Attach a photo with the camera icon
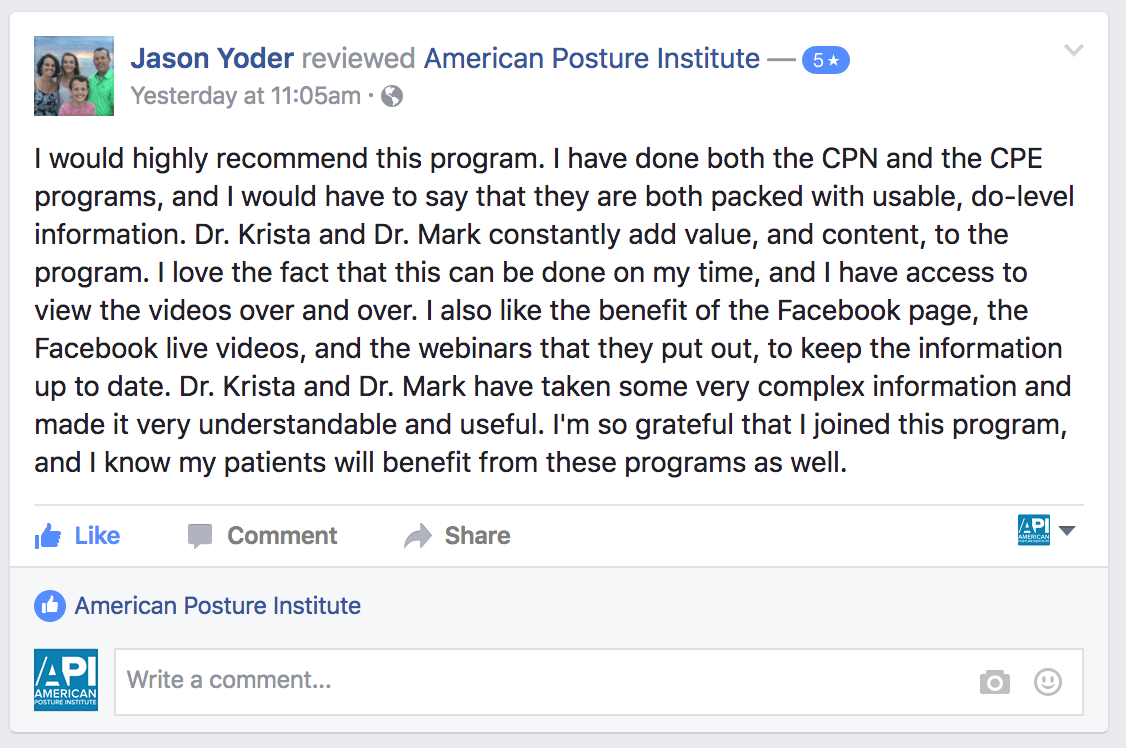The image size is (1126, 748). tap(994, 682)
